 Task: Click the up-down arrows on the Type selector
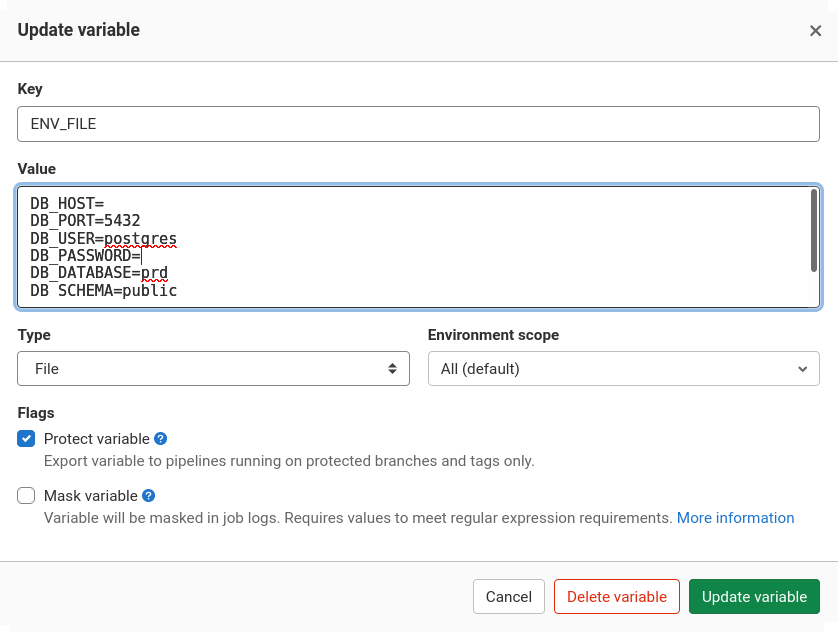pos(394,368)
